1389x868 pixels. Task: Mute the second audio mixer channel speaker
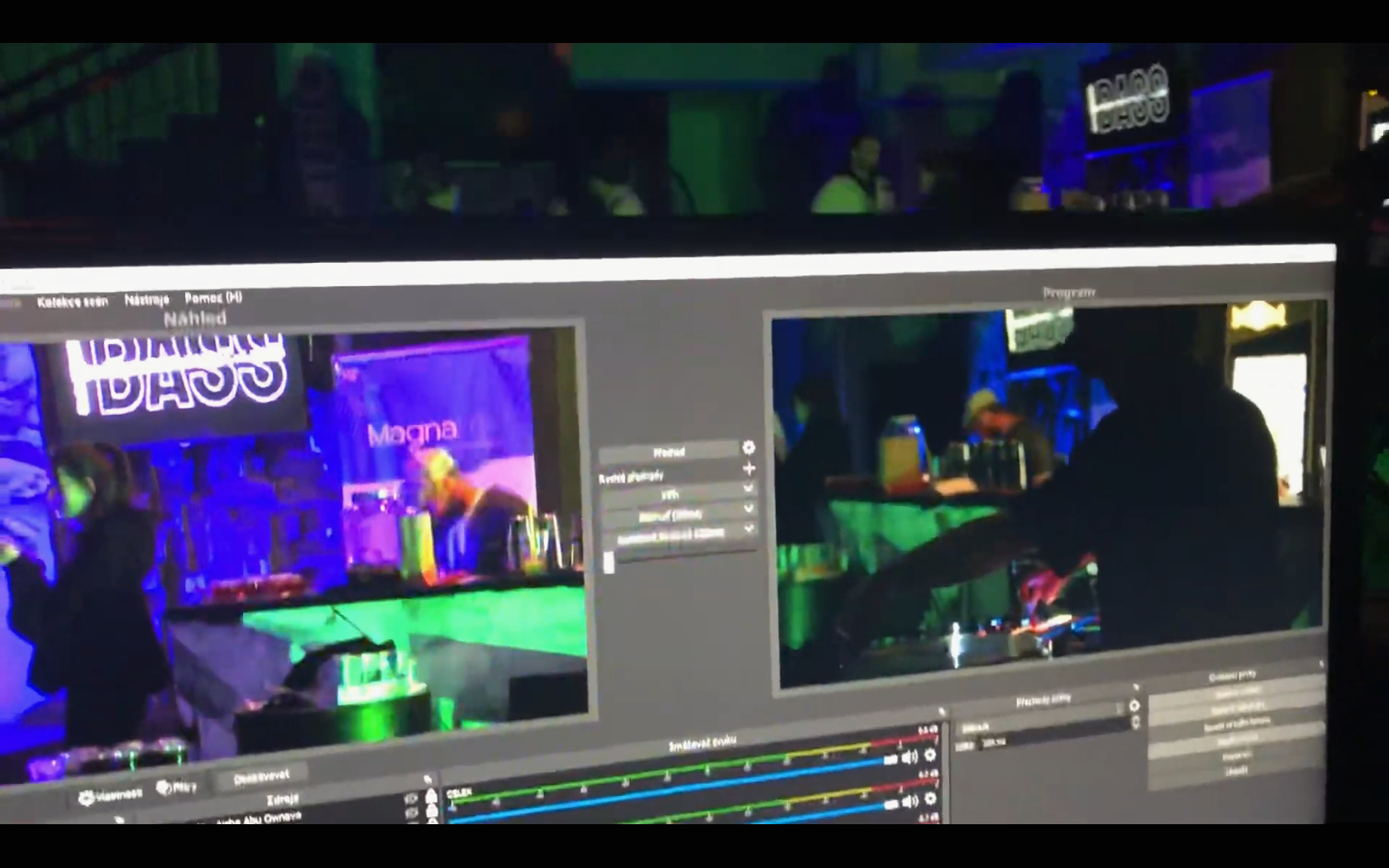point(909,800)
